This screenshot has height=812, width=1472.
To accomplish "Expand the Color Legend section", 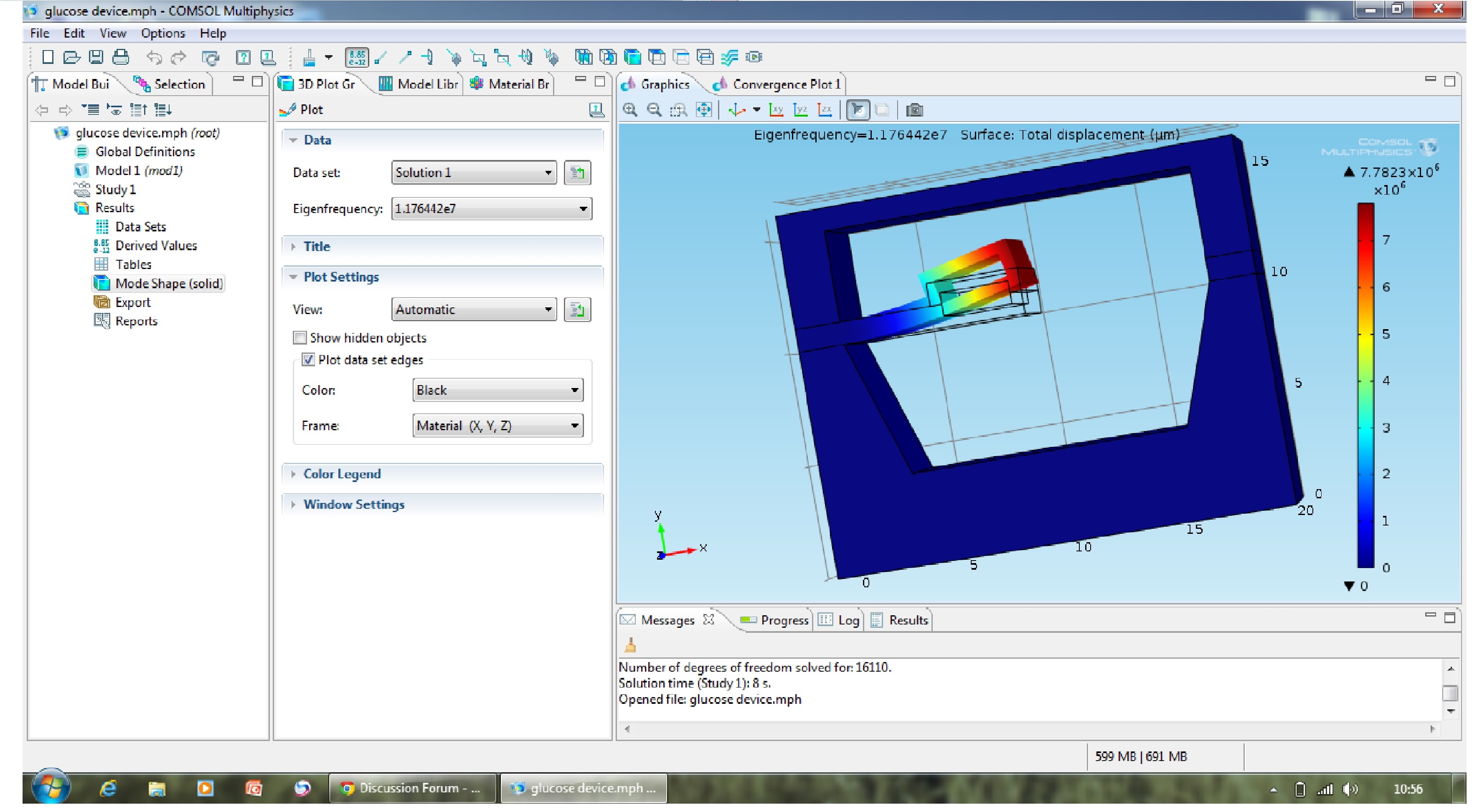I will point(293,474).
